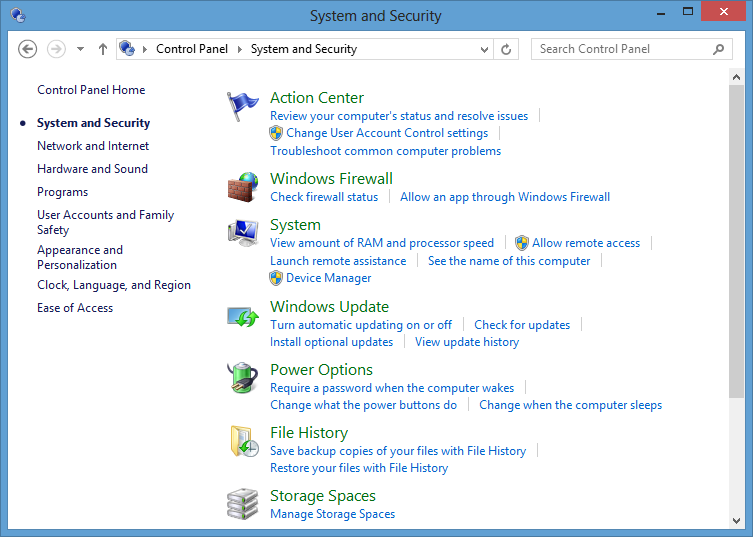Screen dimensions: 753x537
Task: Expand the arrow before Control Panel in the breadcrumb
Action: [145, 49]
